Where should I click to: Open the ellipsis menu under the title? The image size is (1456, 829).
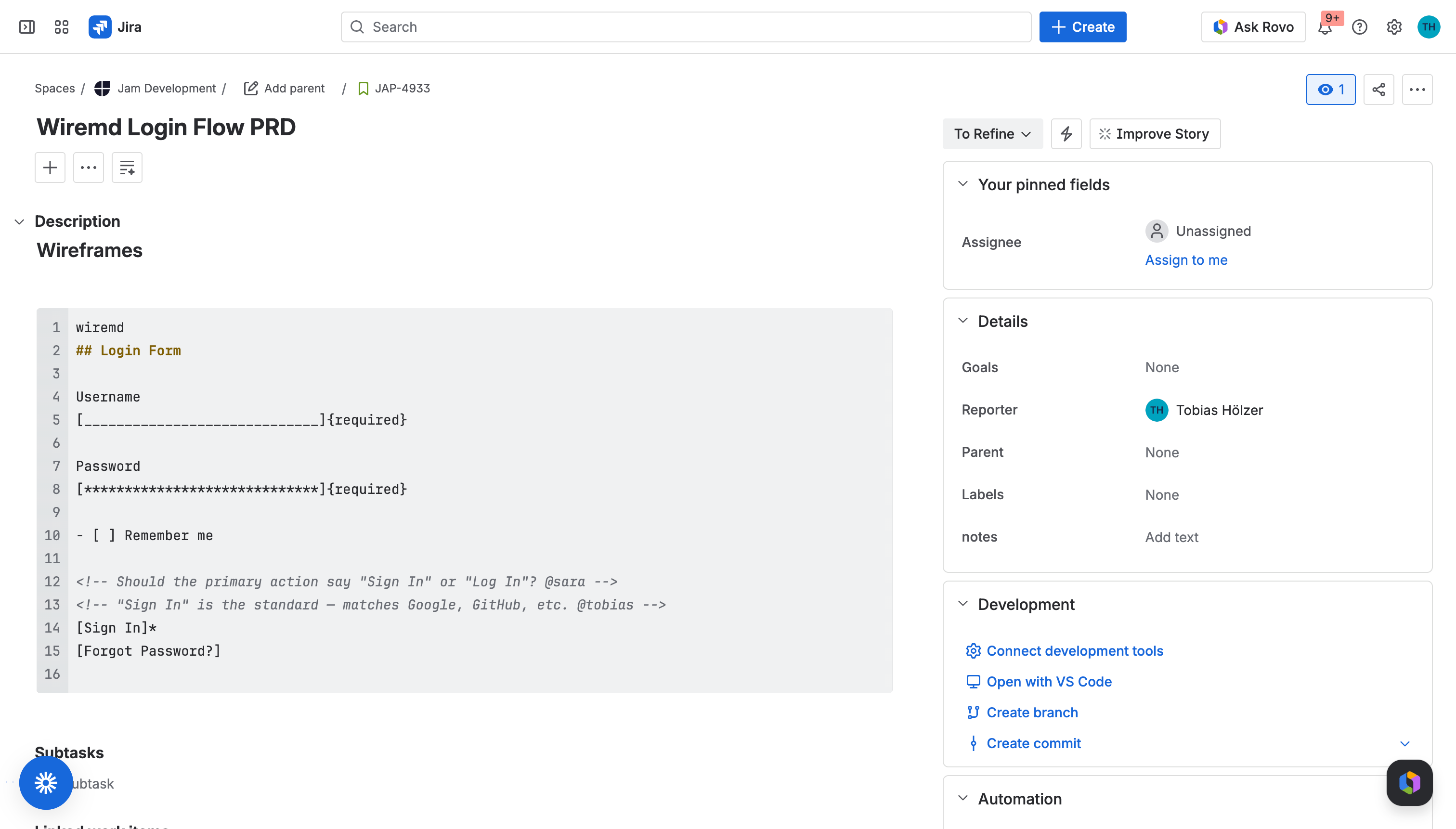88,168
